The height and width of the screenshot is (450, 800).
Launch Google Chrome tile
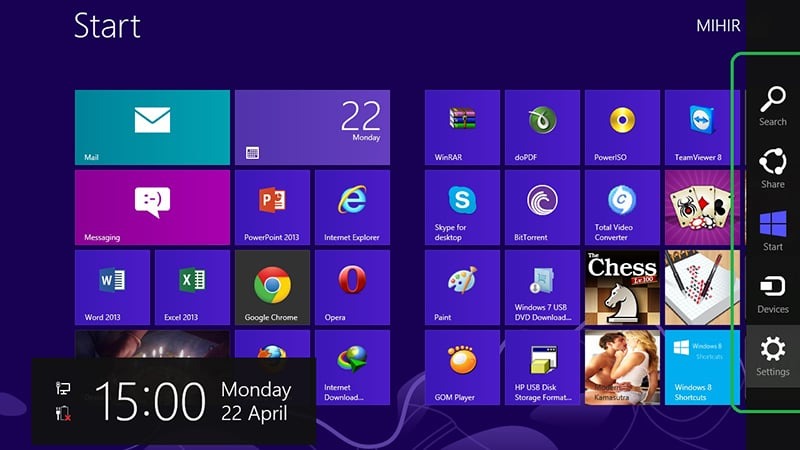[x=272, y=288]
